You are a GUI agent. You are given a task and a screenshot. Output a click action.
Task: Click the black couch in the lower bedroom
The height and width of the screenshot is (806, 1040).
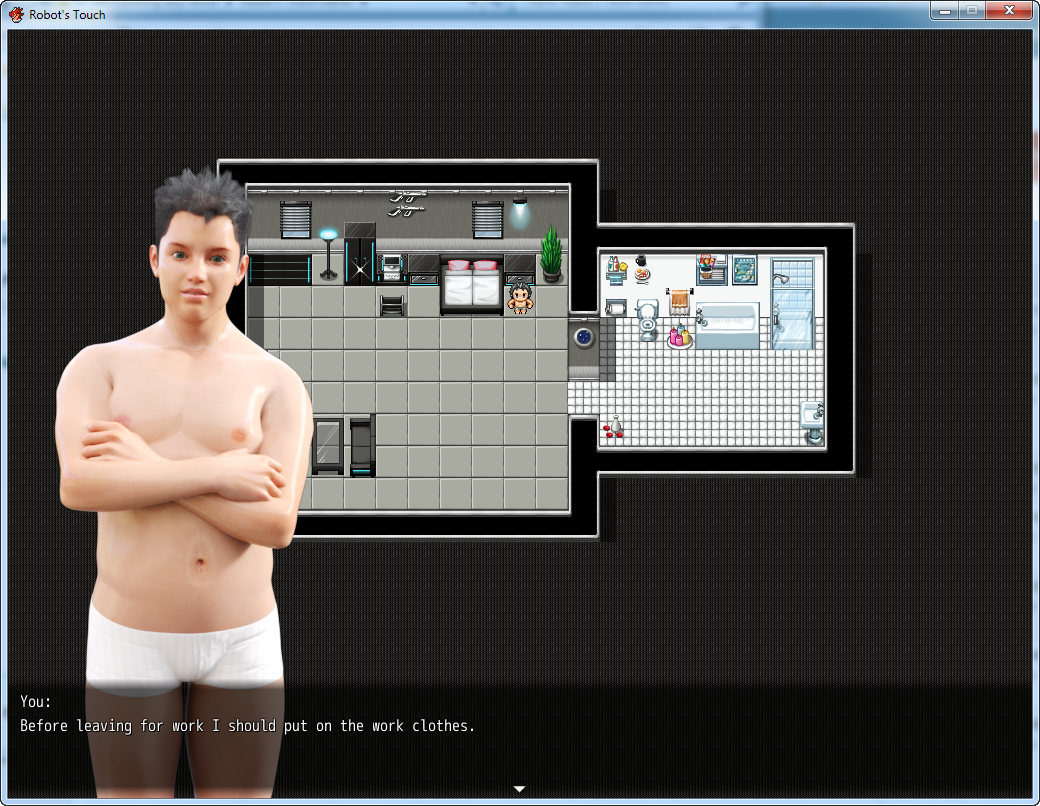click(x=362, y=446)
